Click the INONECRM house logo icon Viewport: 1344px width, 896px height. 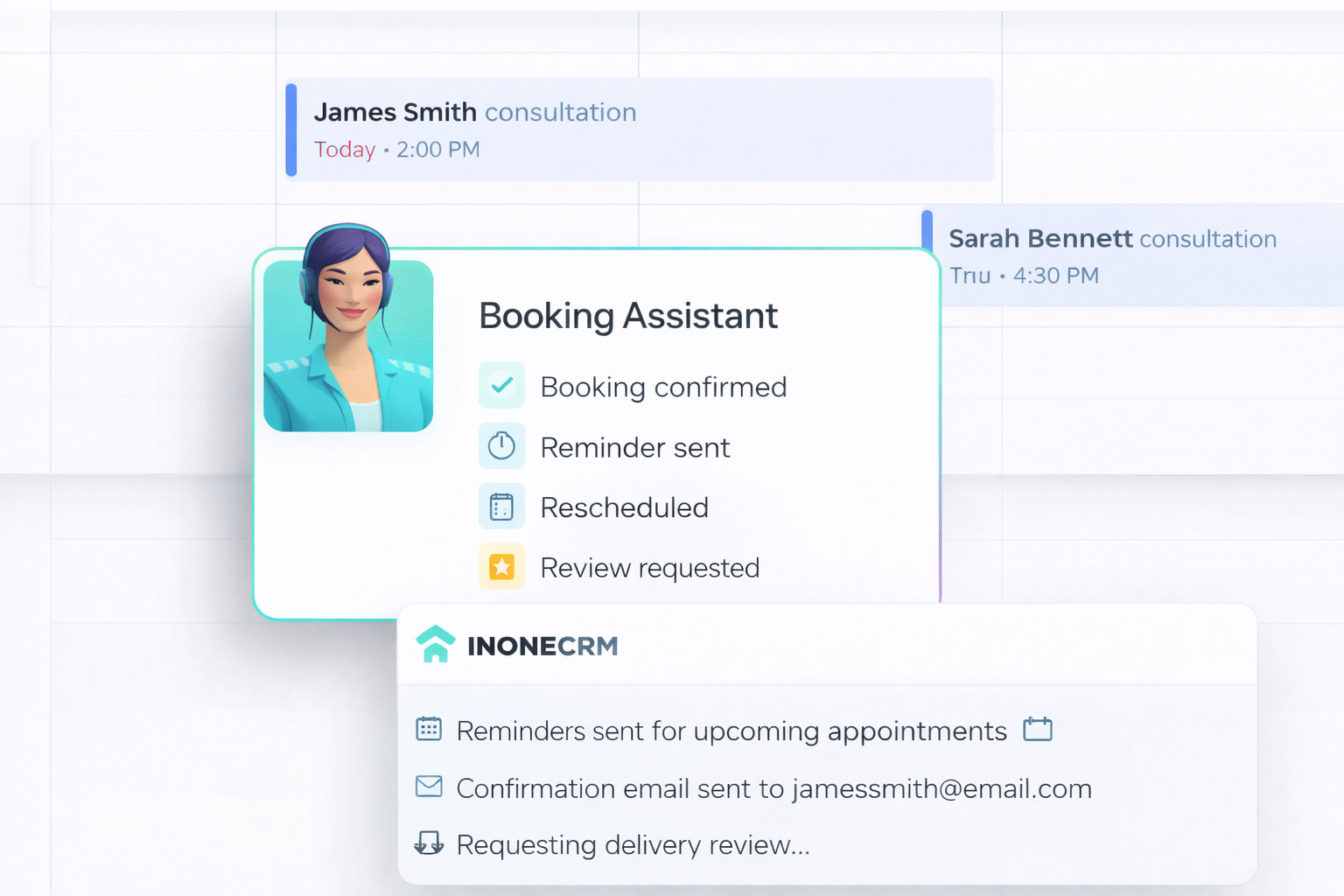click(435, 645)
